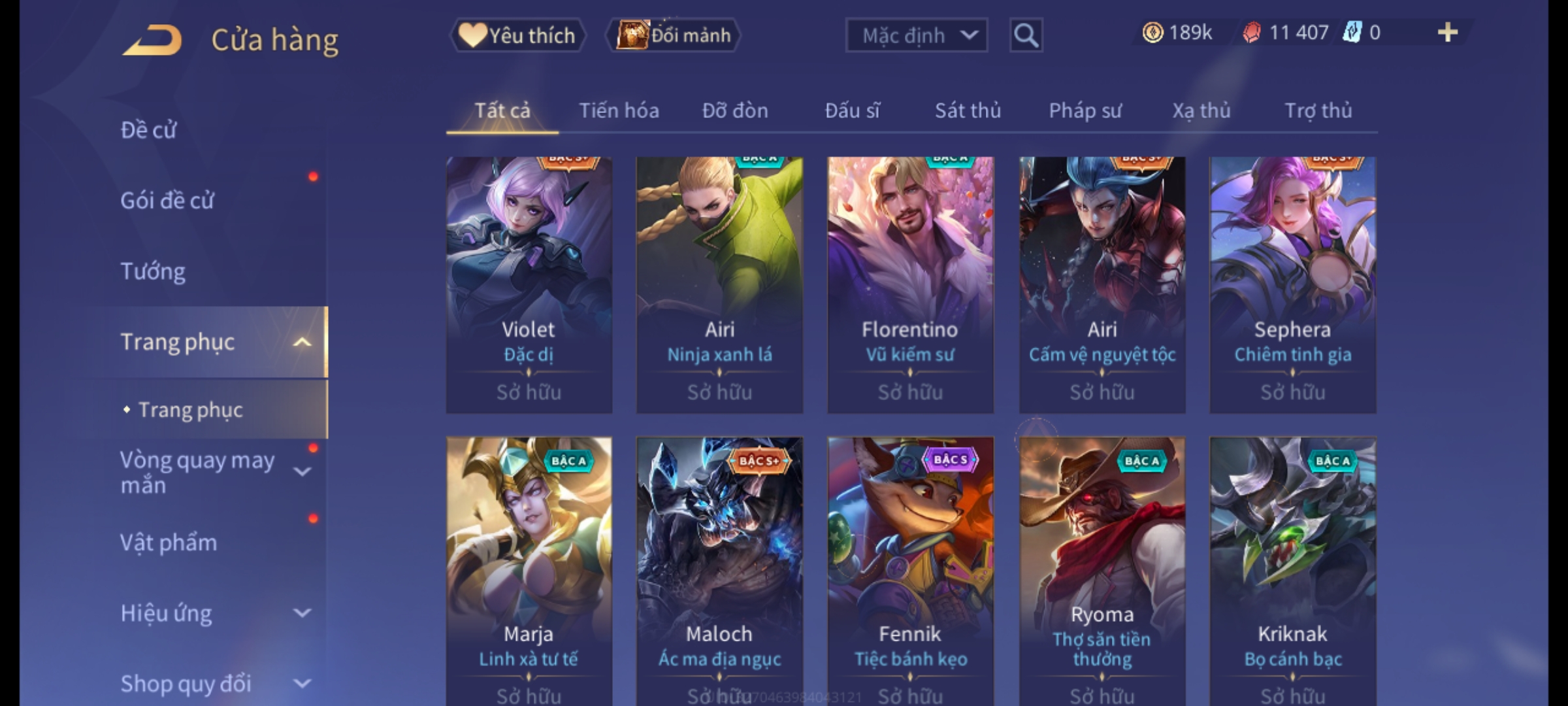The image size is (1568, 706).
Task: Expand the Hiệu ứng sidebar section
Action: 302,613
